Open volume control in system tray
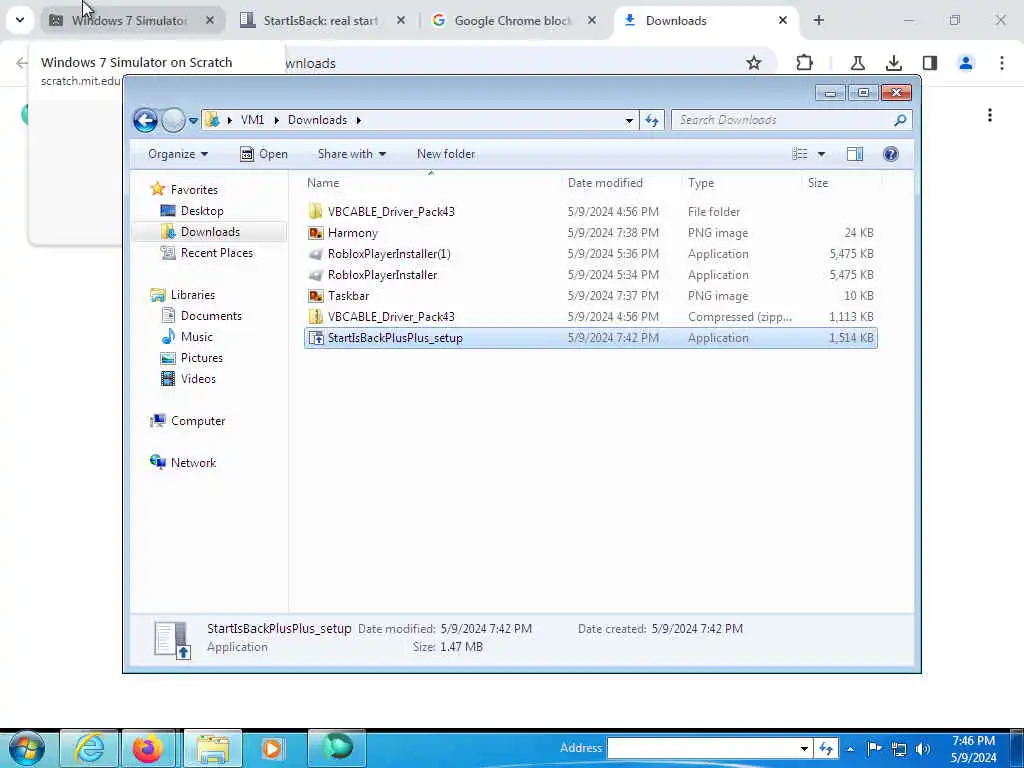This screenshot has width=1024, height=768. (x=923, y=748)
